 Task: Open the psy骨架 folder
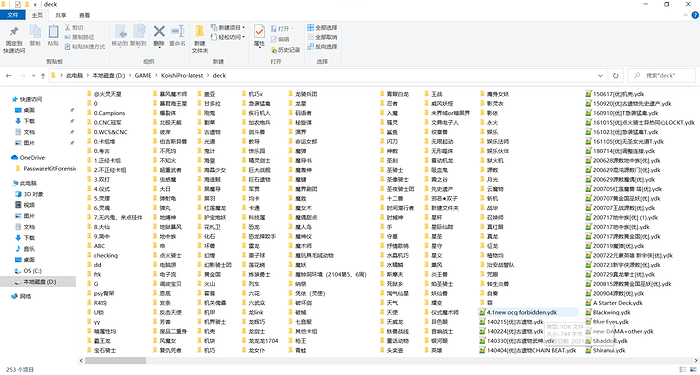[x=100, y=293]
